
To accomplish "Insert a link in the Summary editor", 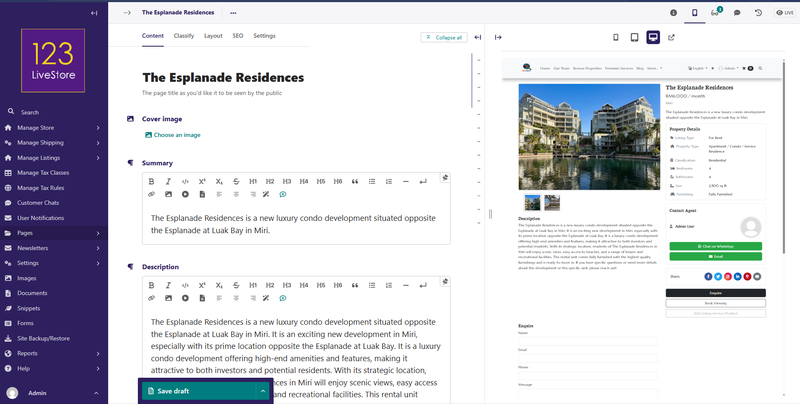I will (152, 194).
